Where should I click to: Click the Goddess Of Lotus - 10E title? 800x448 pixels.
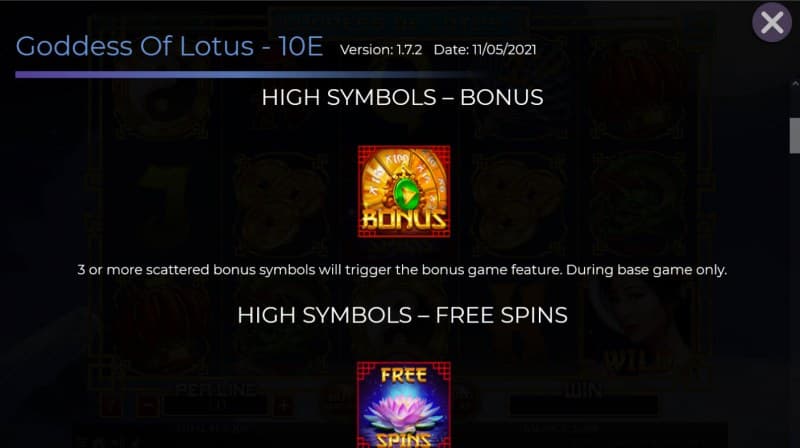169,46
